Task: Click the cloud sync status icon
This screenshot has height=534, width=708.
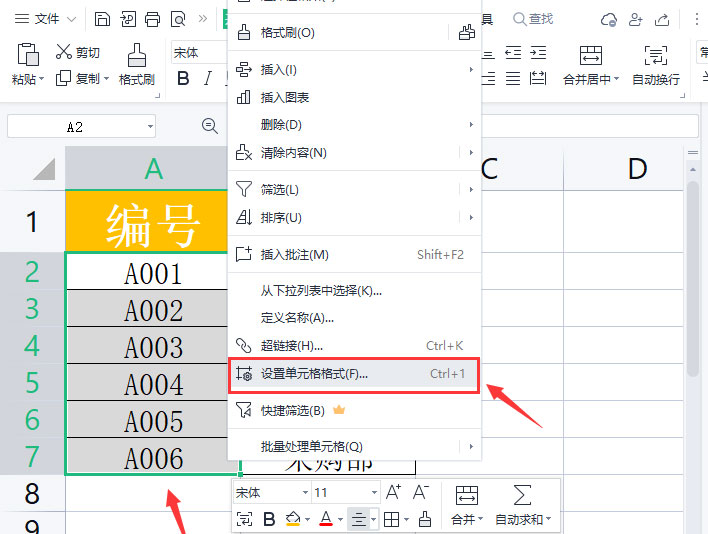Action: pyautogui.click(x=609, y=20)
